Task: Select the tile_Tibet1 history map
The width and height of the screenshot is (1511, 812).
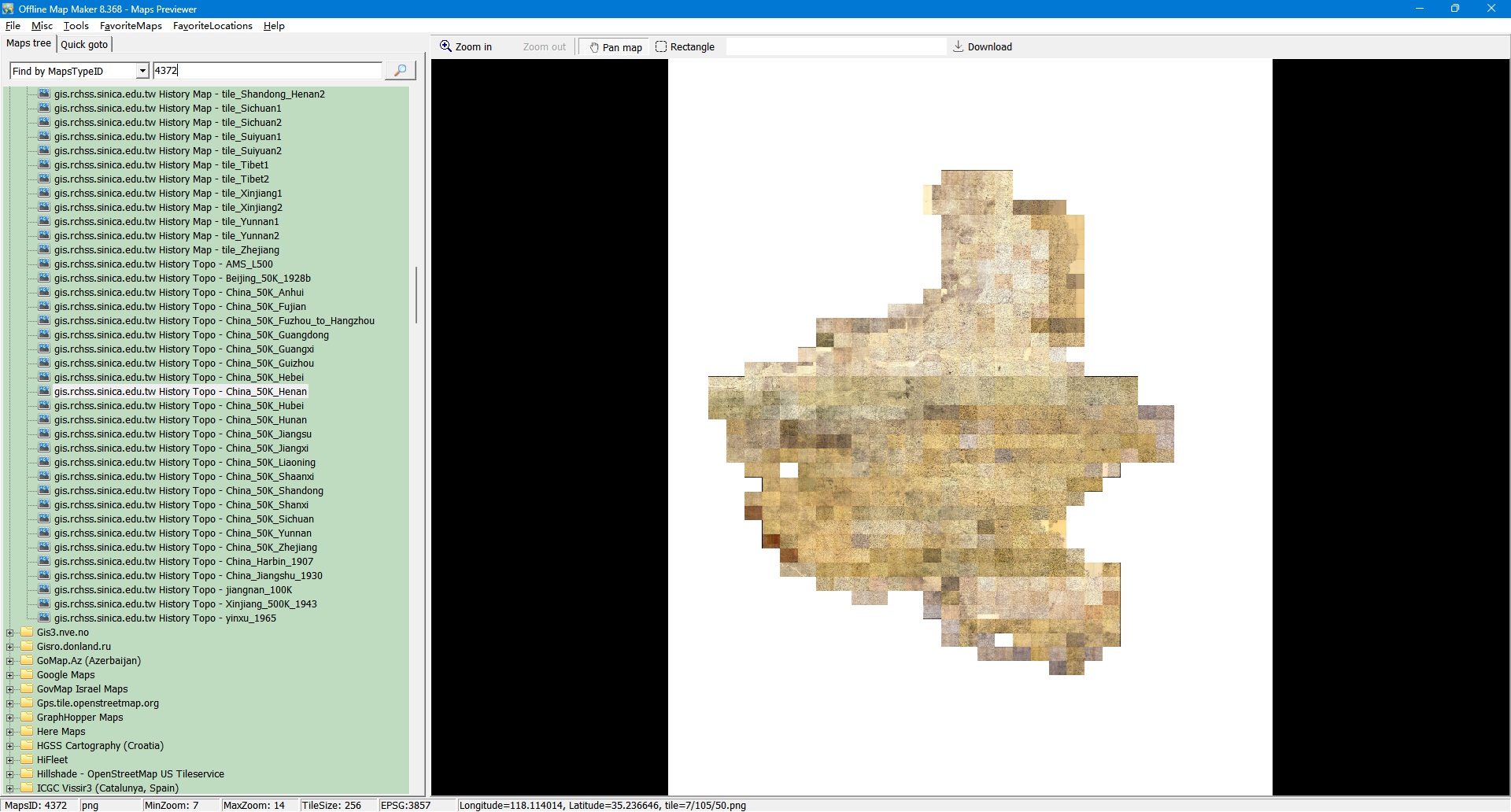Action: click(161, 165)
